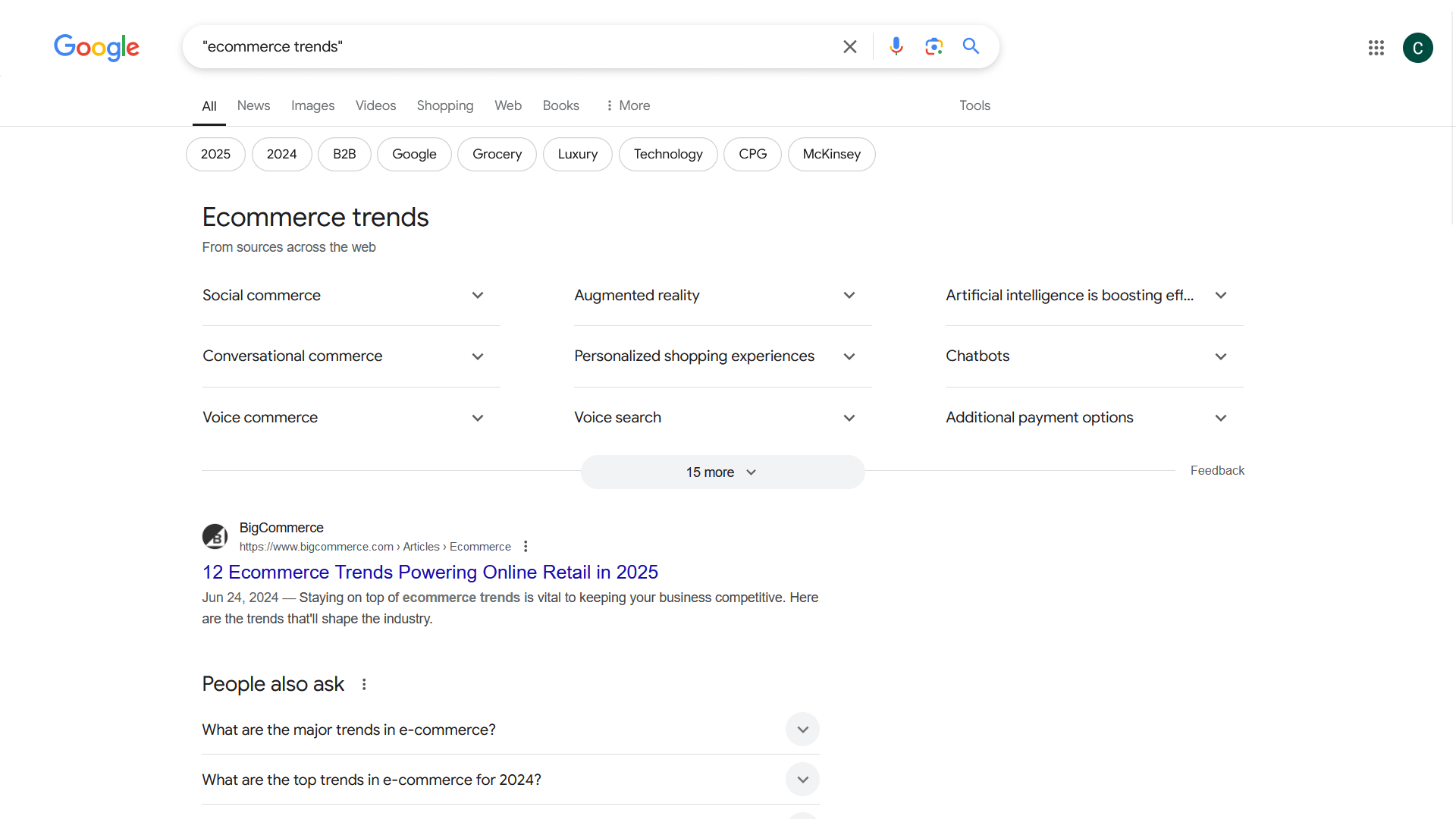Apply the Grocery filter chip
Screen dimensions: 1456x819
click(x=497, y=155)
